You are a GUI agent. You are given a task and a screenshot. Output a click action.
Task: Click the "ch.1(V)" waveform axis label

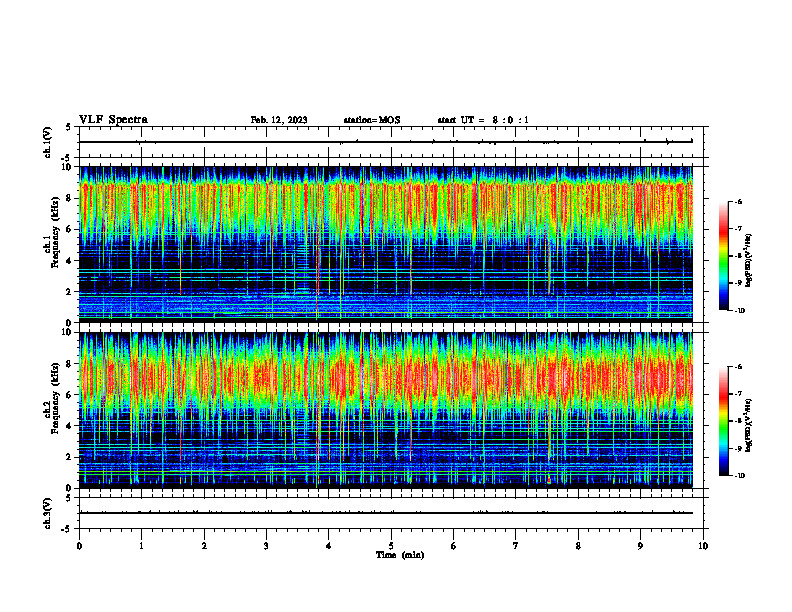pyautogui.click(x=47, y=142)
